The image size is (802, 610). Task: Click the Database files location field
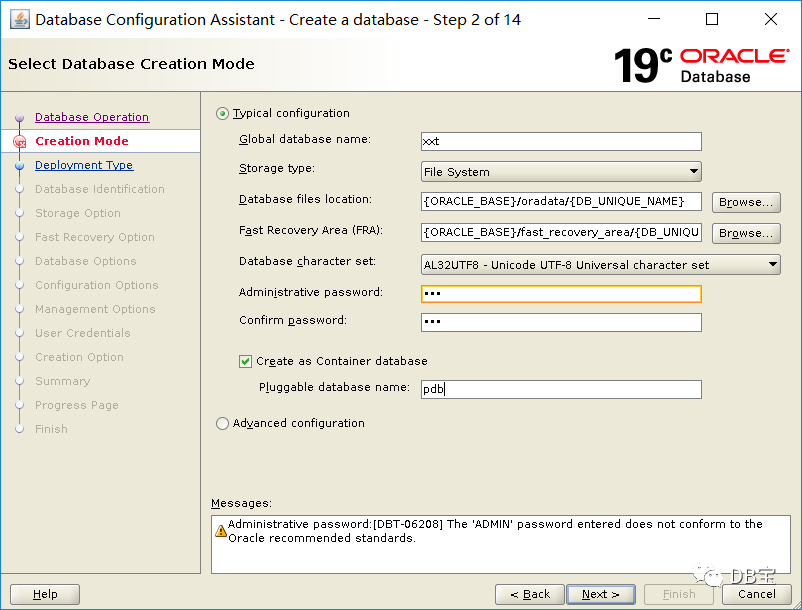click(x=561, y=201)
